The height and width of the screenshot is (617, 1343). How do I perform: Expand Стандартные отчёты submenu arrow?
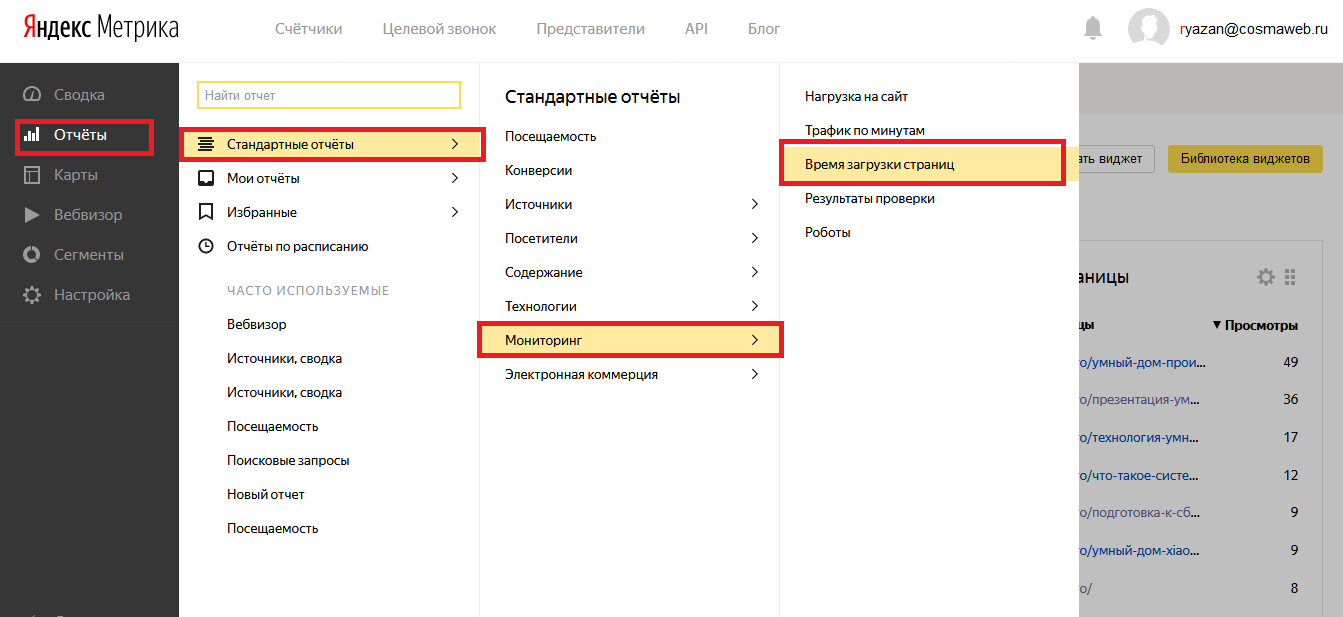[455, 144]
